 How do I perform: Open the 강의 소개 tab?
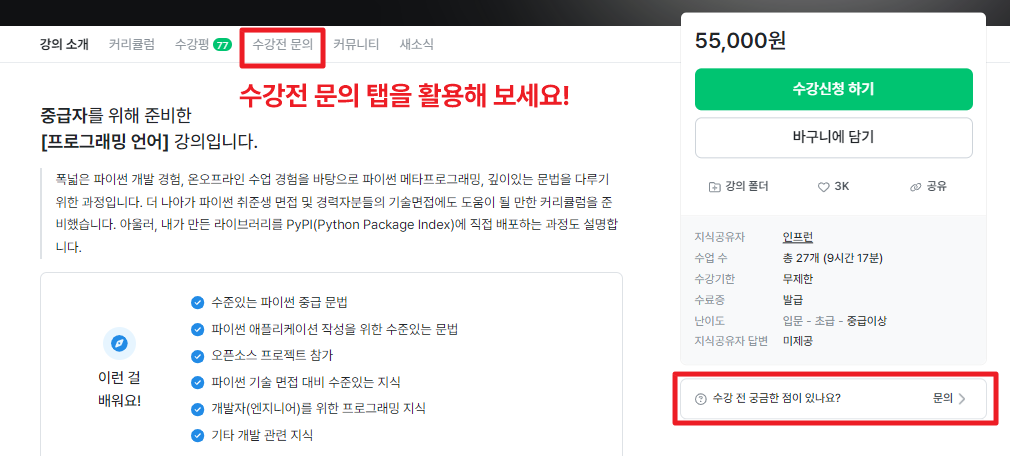(64, 44)
